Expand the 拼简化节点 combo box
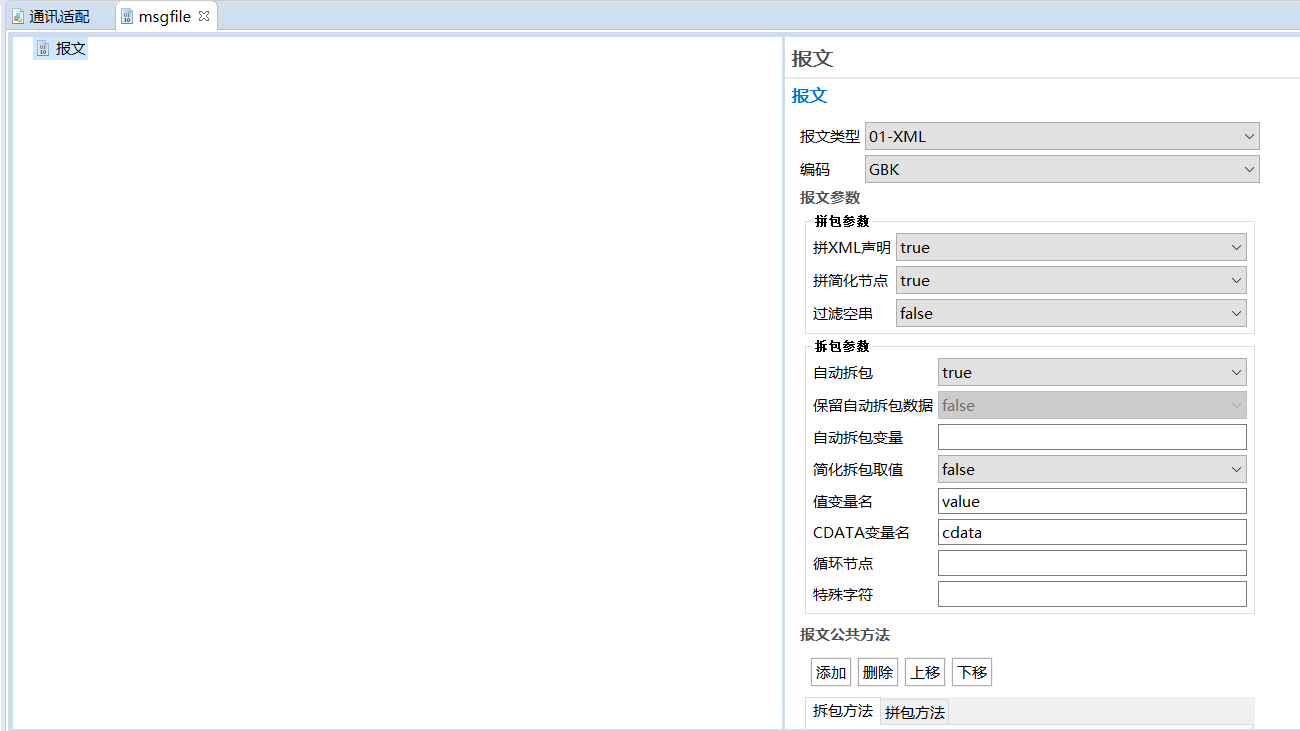 point(1070,281)
